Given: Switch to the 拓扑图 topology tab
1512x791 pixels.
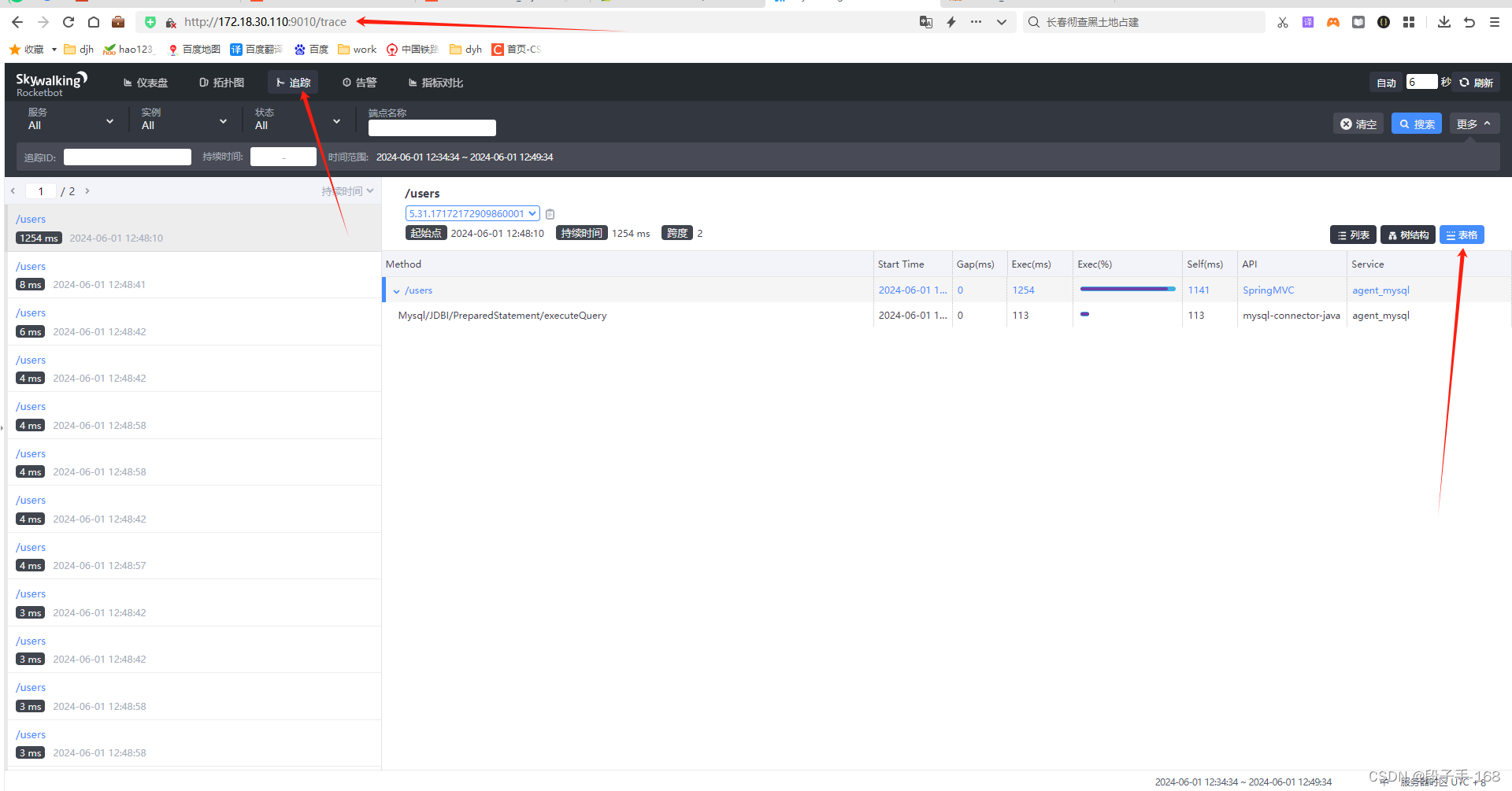Looking at the screenshot, I should click(x=222, y=82).
